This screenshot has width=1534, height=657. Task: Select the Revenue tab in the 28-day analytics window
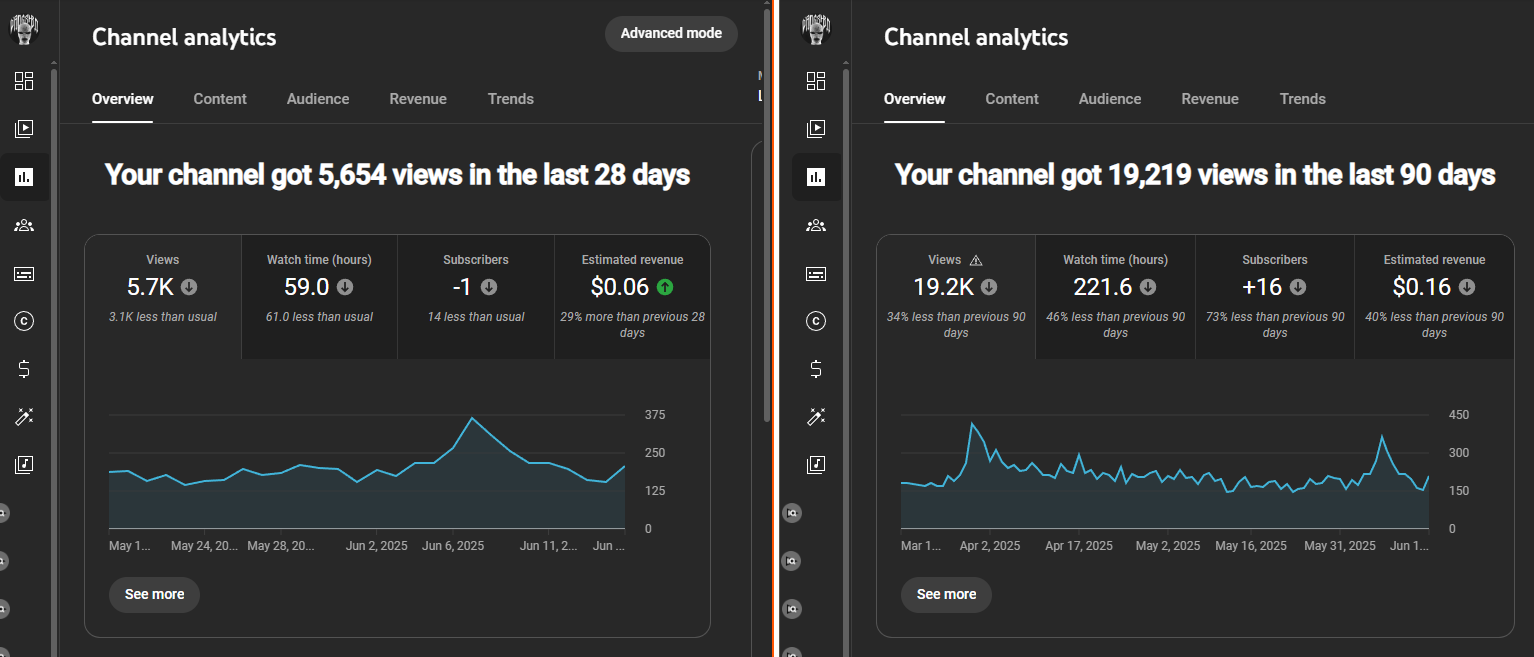[x=418, y=99]
